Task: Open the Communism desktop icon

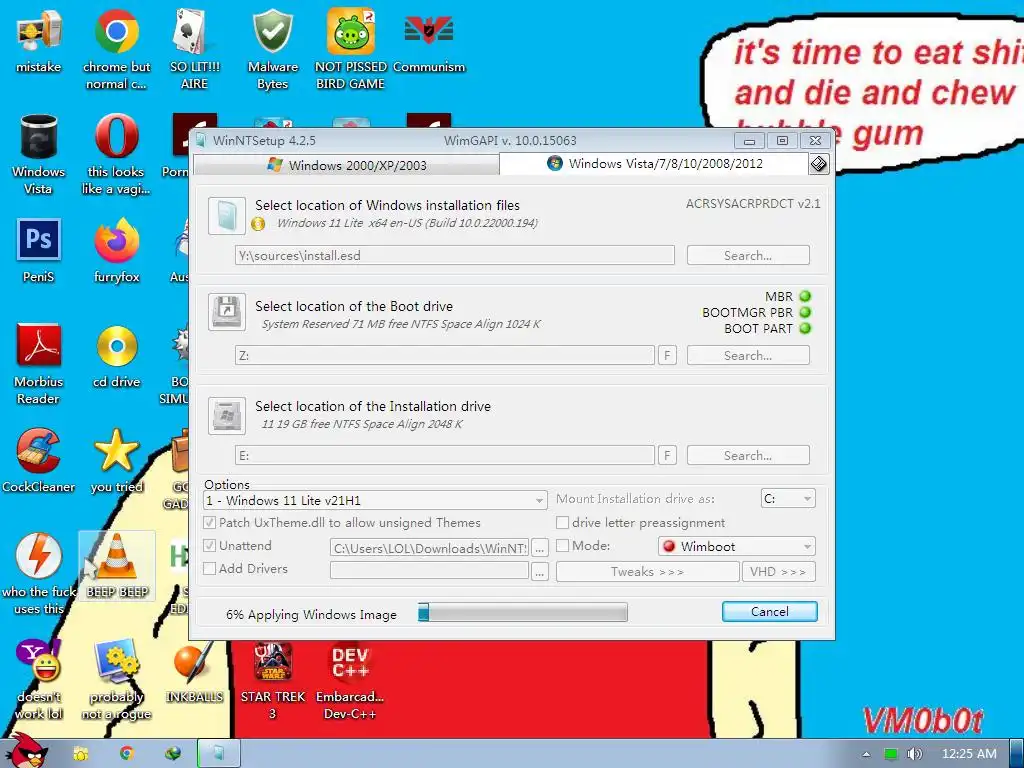Action: (x=429, y=42)
